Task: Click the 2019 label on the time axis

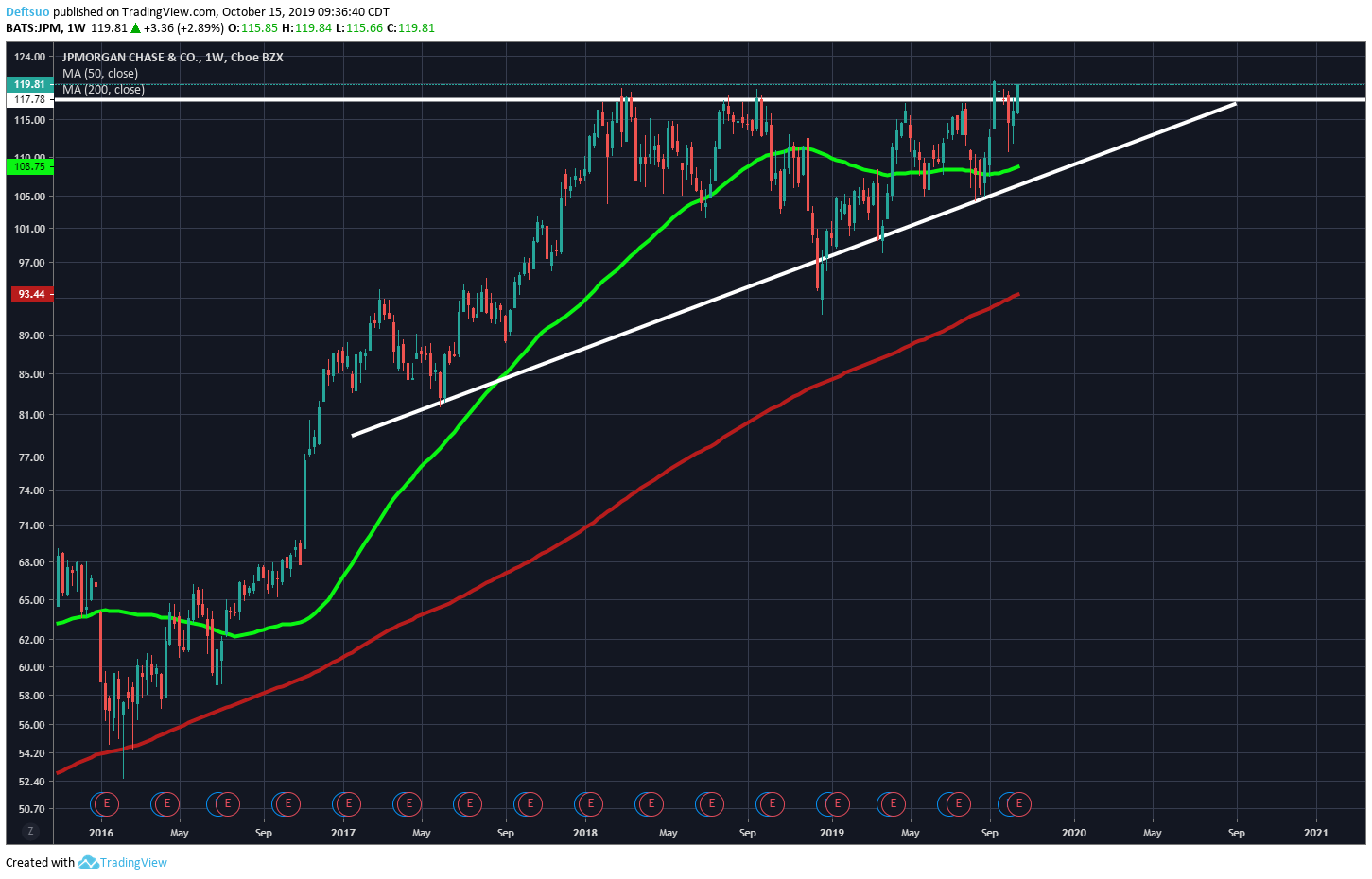Action: click(832, 833)
